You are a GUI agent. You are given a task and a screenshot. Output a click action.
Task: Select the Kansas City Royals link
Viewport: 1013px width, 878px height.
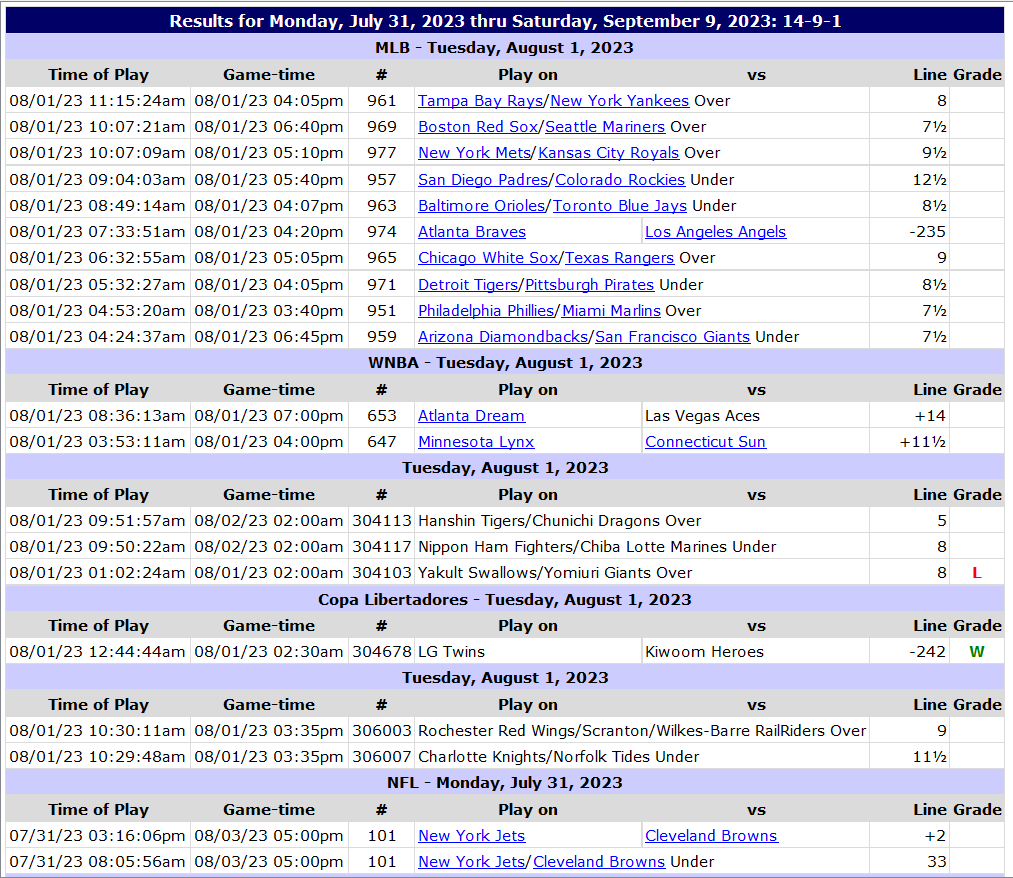609,153
